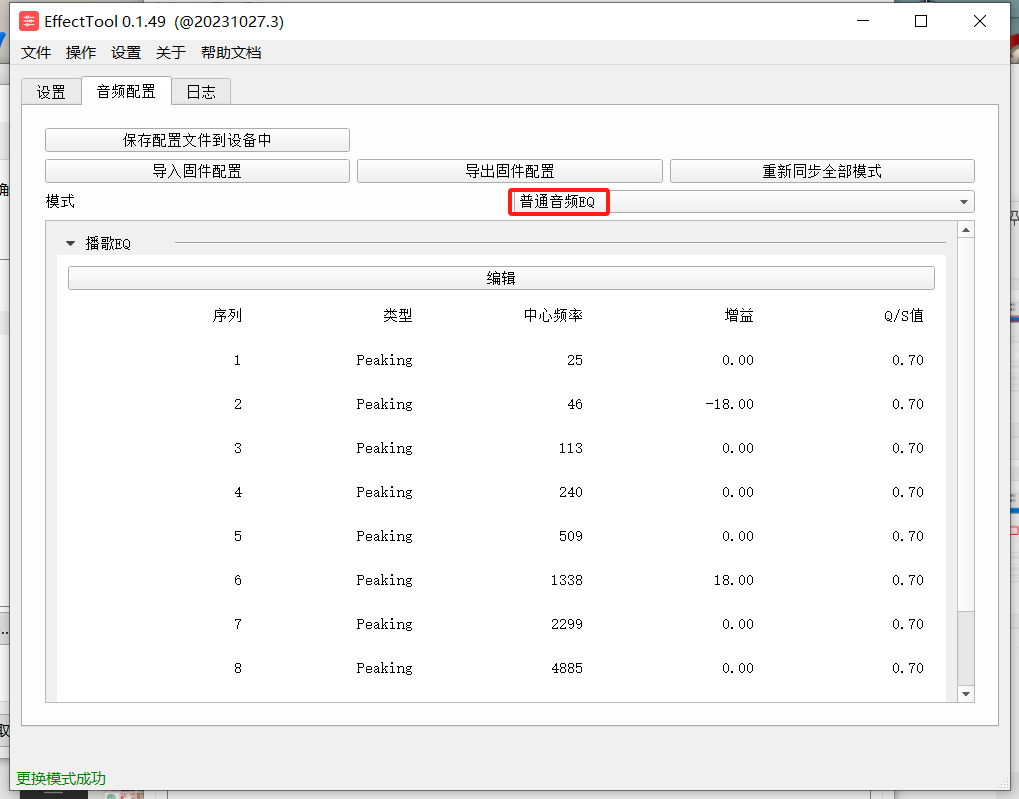This screenshot has width=1019, height=799.
Task: Click 重新同步全部模式 to resync all modes
Action: [821, 170]
